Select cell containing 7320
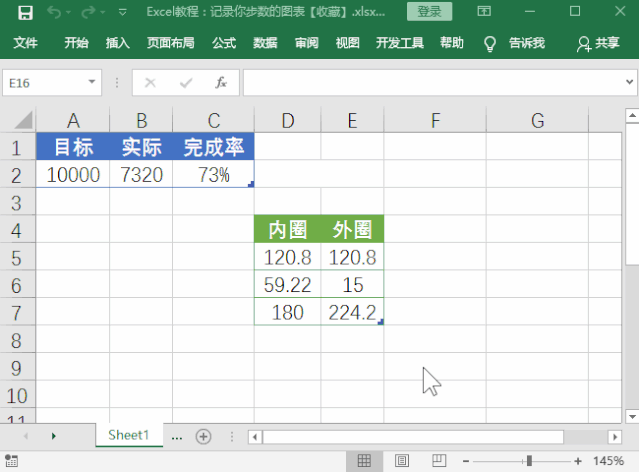 (x=141, y=174)
